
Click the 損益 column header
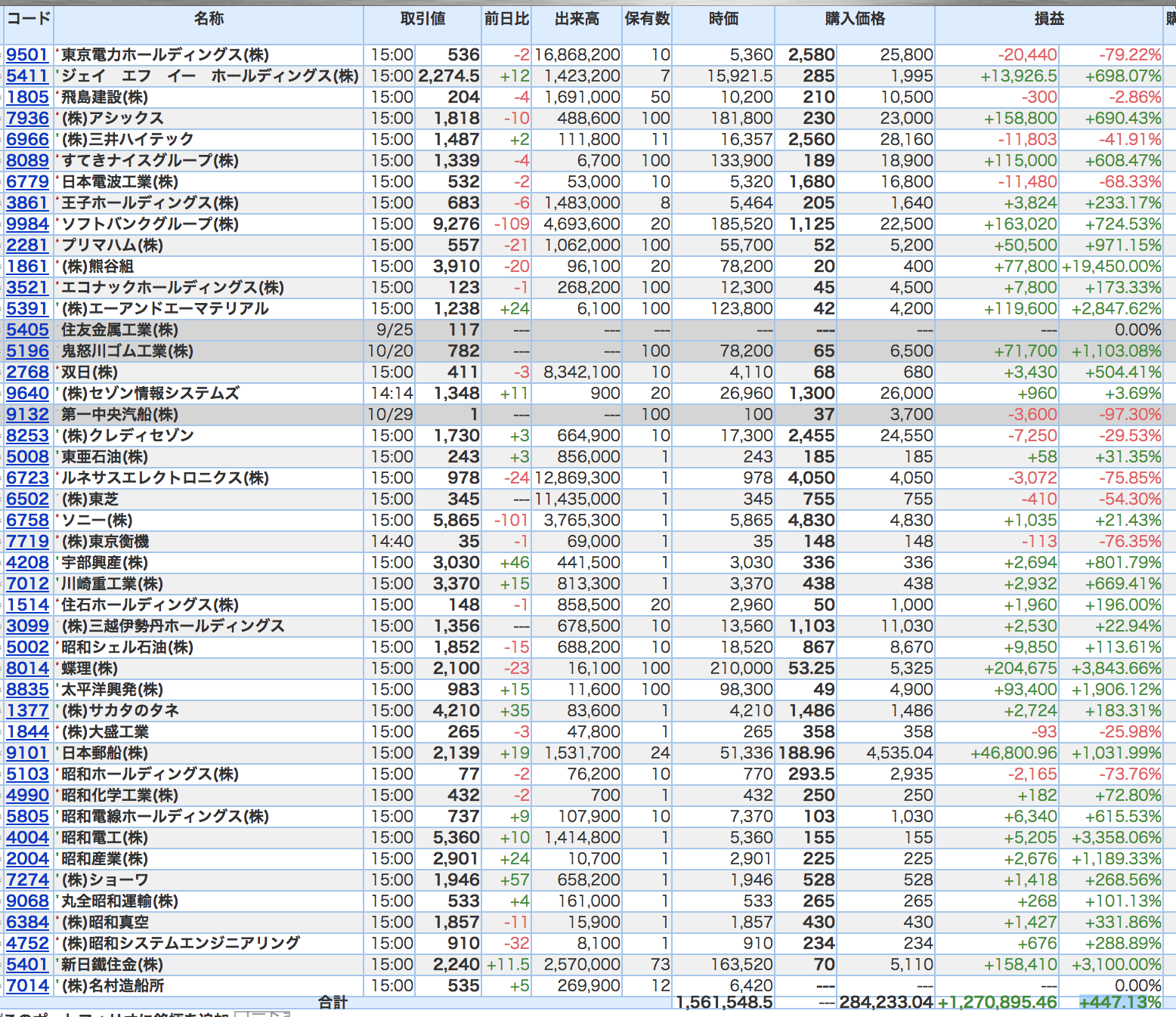click(1049, 19)
